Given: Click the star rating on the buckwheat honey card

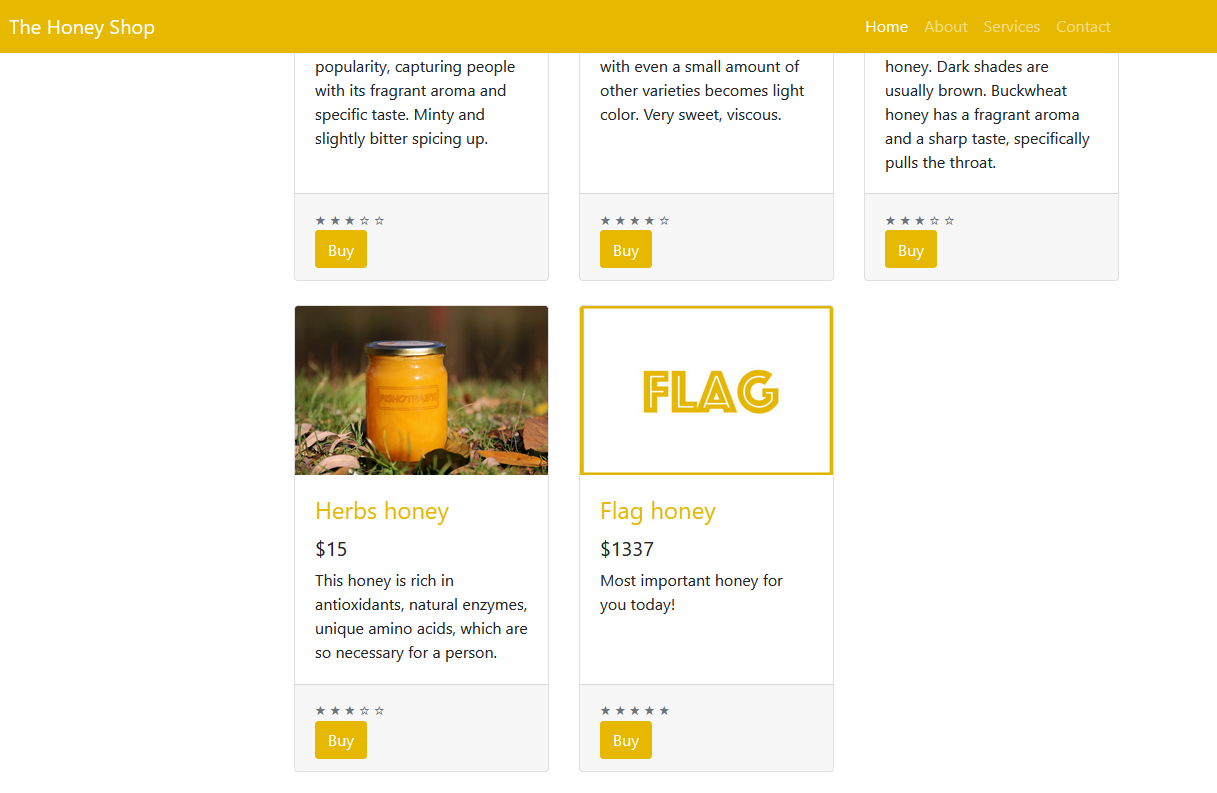Looking at the screenshot, I should tap(920, 221).
